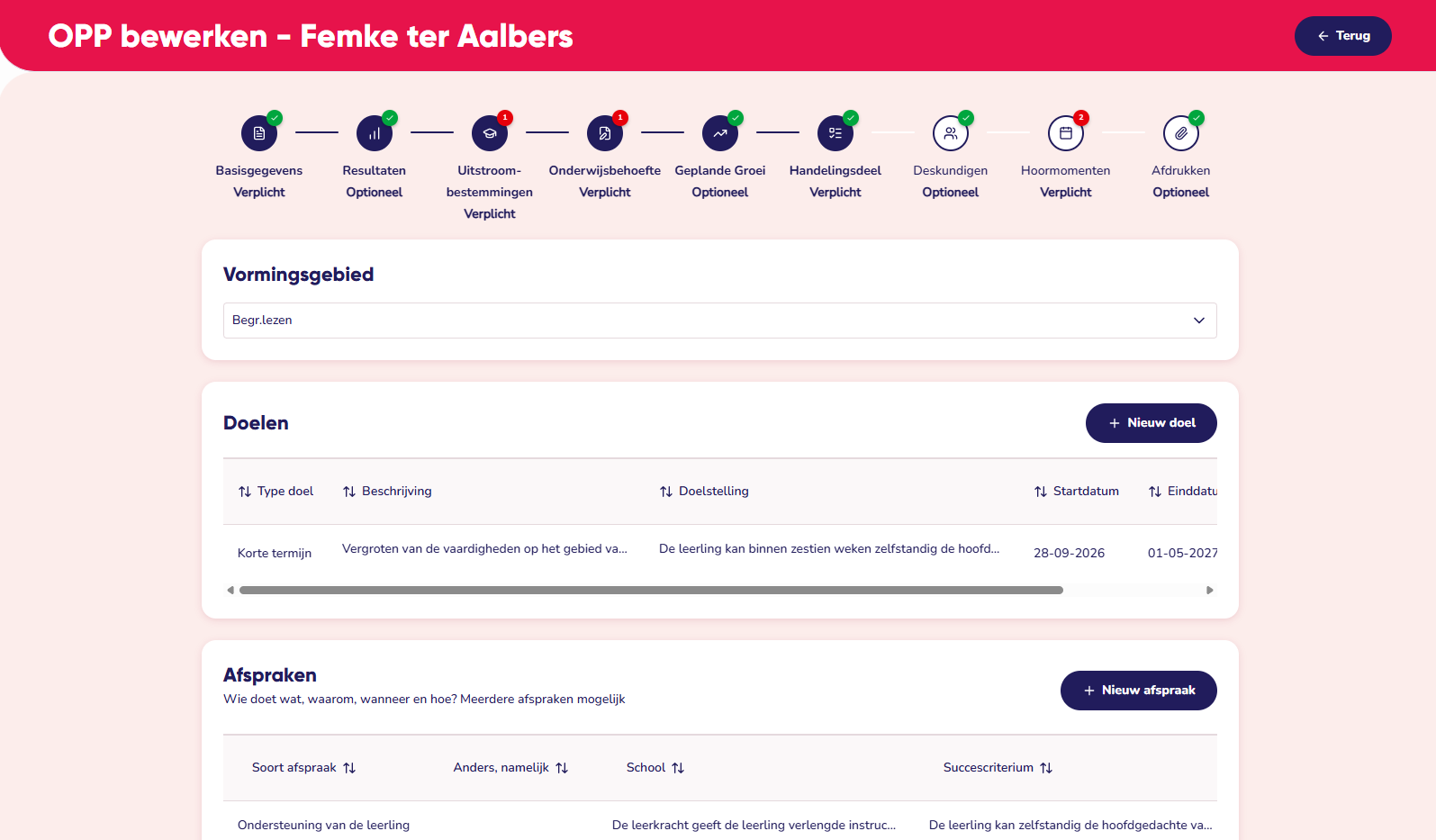Open the Basisgegevens step icon
Image resolution: width=1436 pixels, height=840 pixels.
click(x=259, y=133)
